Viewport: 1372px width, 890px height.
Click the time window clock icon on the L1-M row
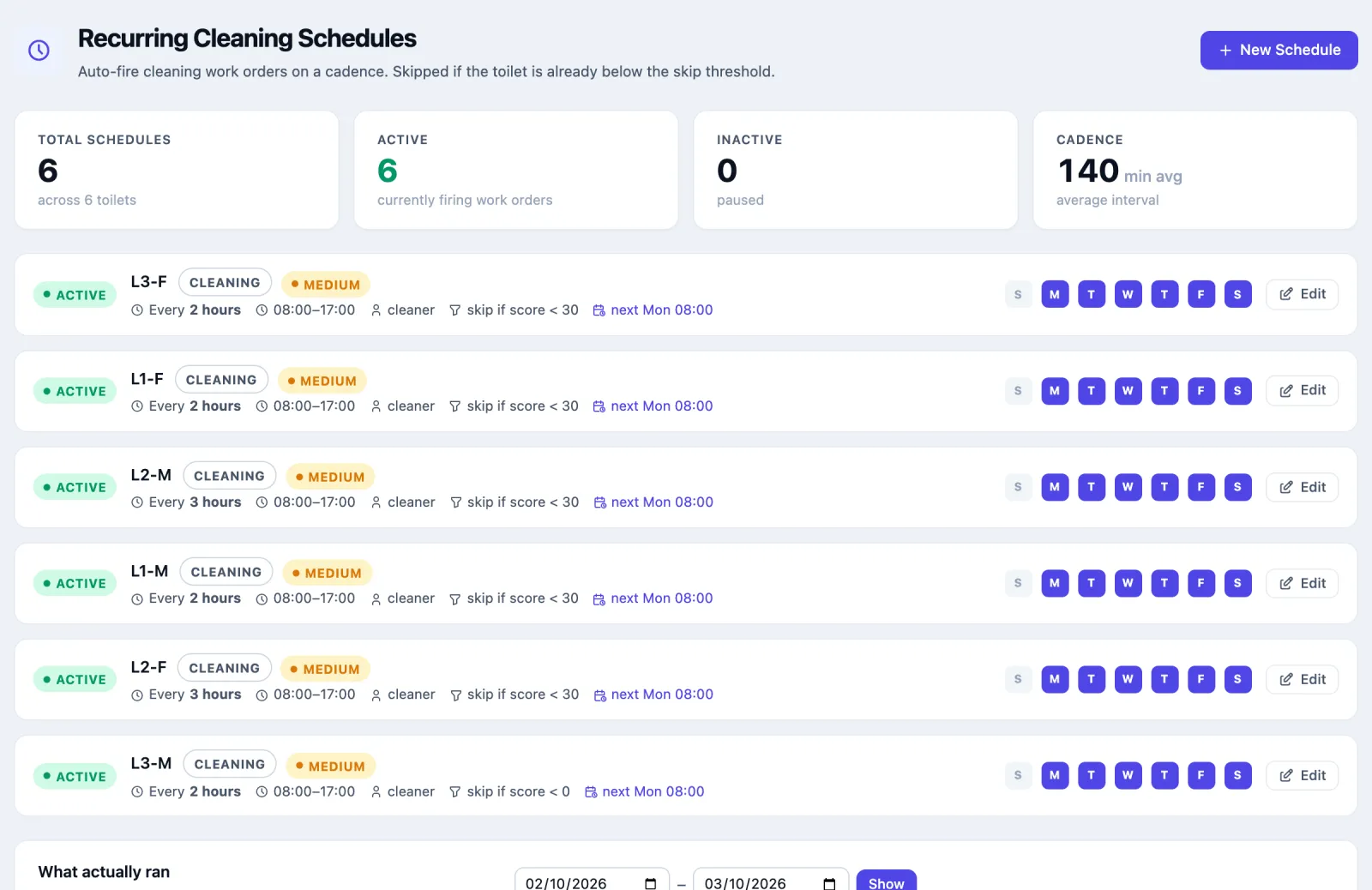tap(262, 598)
